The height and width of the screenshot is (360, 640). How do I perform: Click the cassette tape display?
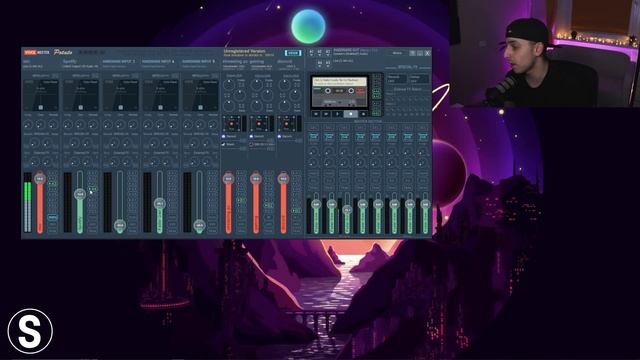(340, 92)
